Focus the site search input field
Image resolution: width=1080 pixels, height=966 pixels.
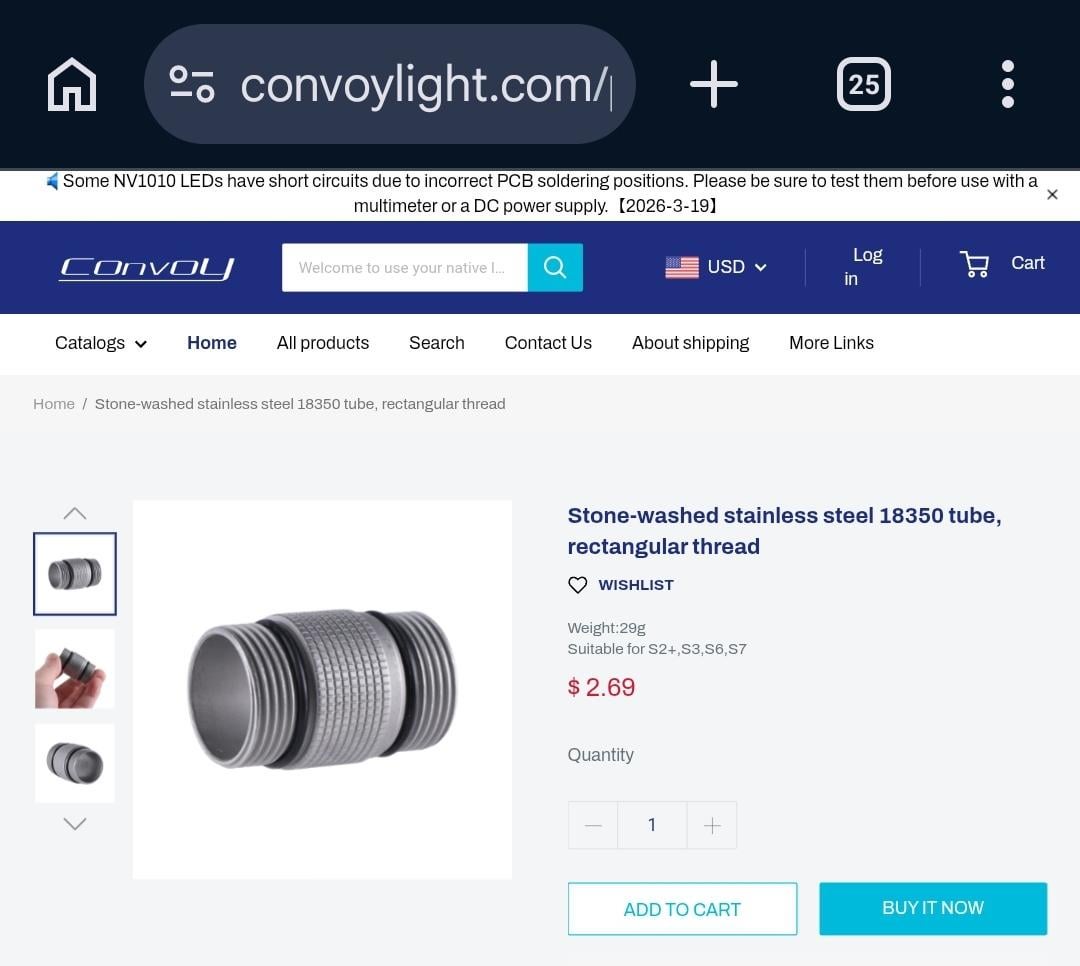coord(404,268)
